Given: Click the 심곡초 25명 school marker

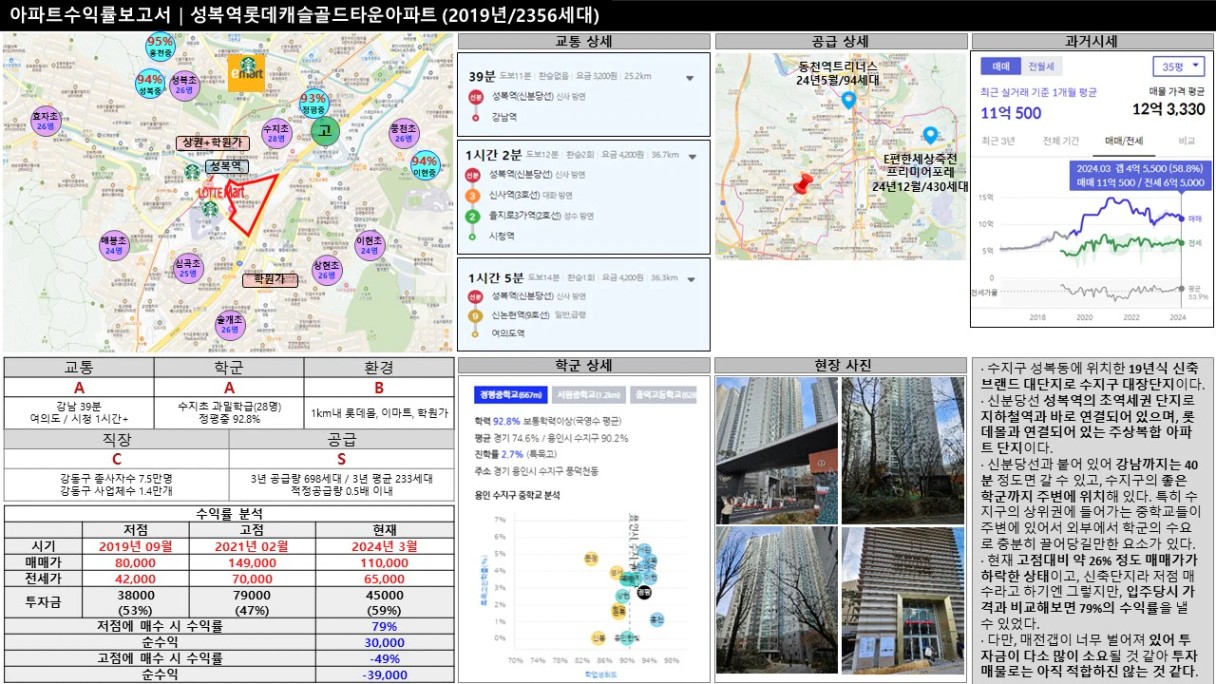Looking at the screenshot, I should coord(186,266).
